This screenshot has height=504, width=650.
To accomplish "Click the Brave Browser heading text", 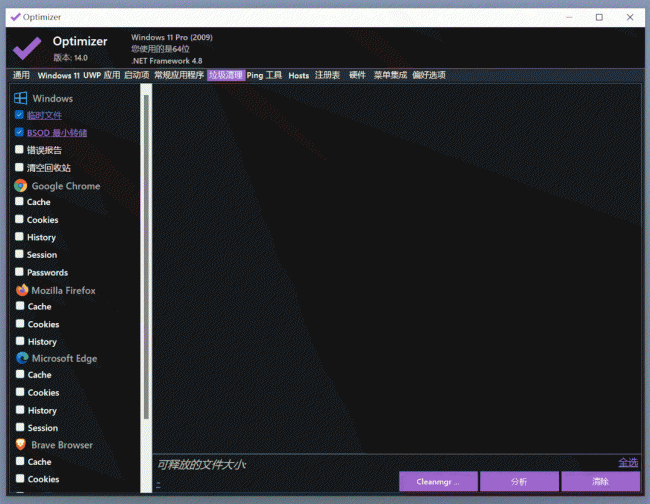I will (x=62, y=445).
